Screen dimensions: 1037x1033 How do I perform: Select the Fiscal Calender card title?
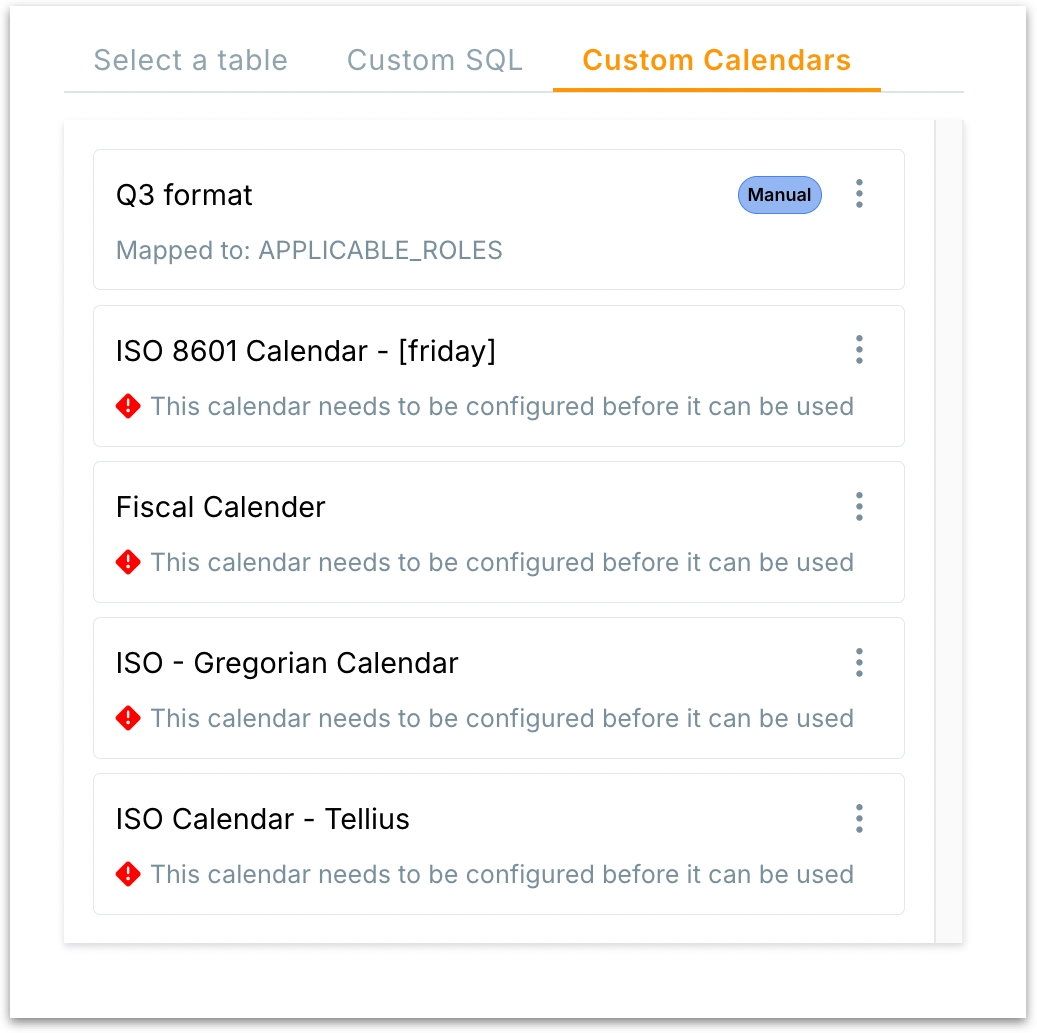(x=220, y=507)
